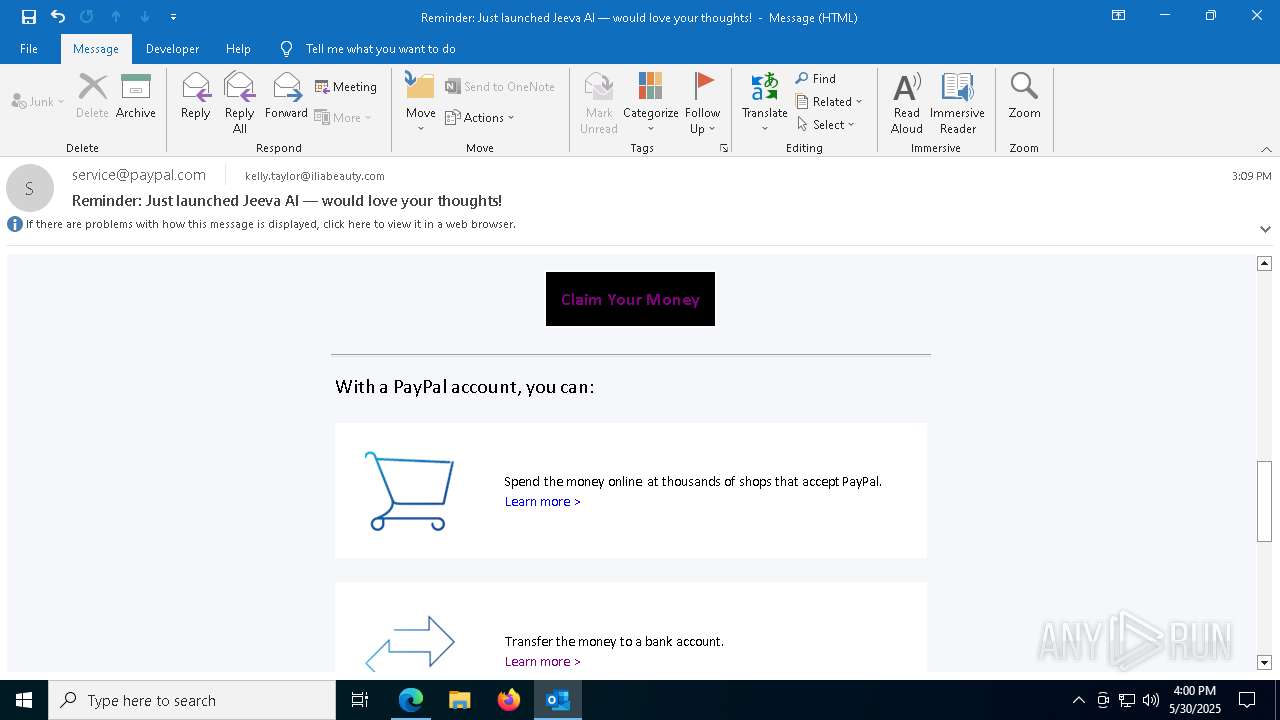The width and height of the screenshot is (1280, 720).
Task: Open Ribbon Display Options
Action: point(1119,16)
